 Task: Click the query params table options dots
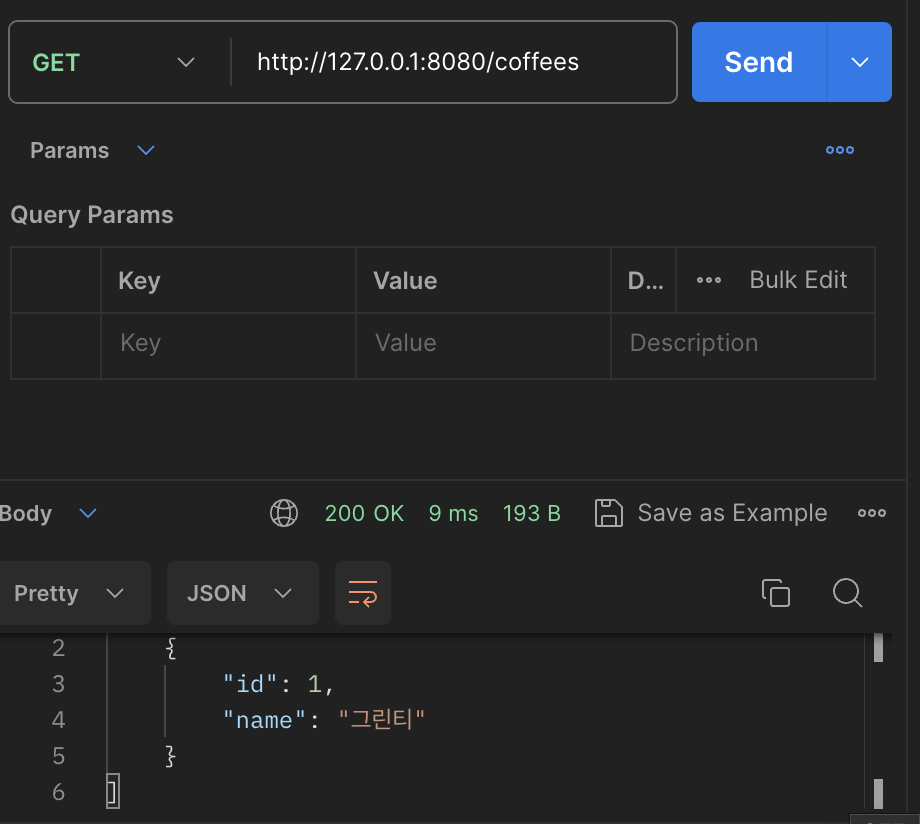click(709, 280)
